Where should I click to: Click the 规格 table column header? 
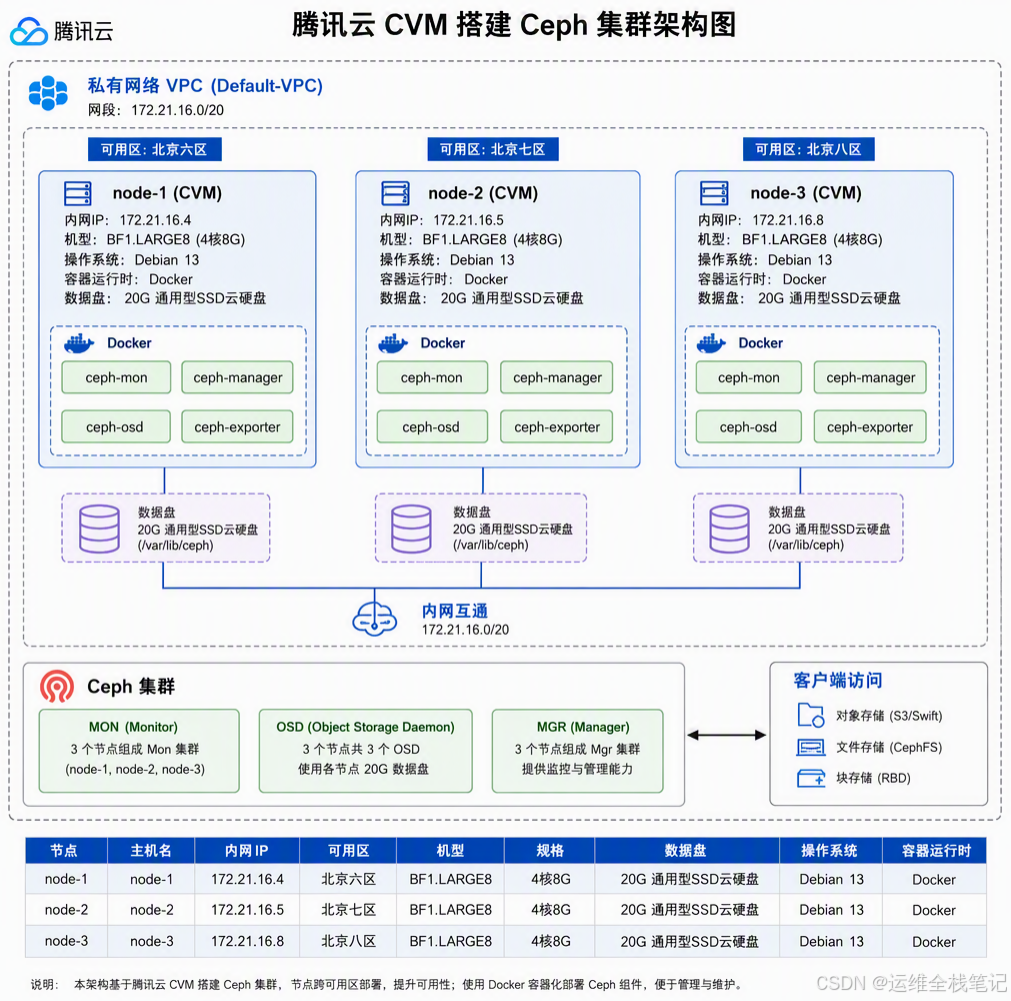click(x=550, y=850)
